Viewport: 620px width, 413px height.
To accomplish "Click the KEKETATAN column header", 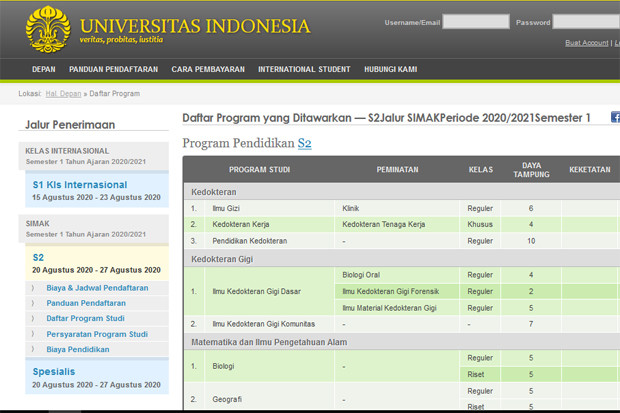I will (590, 170).
